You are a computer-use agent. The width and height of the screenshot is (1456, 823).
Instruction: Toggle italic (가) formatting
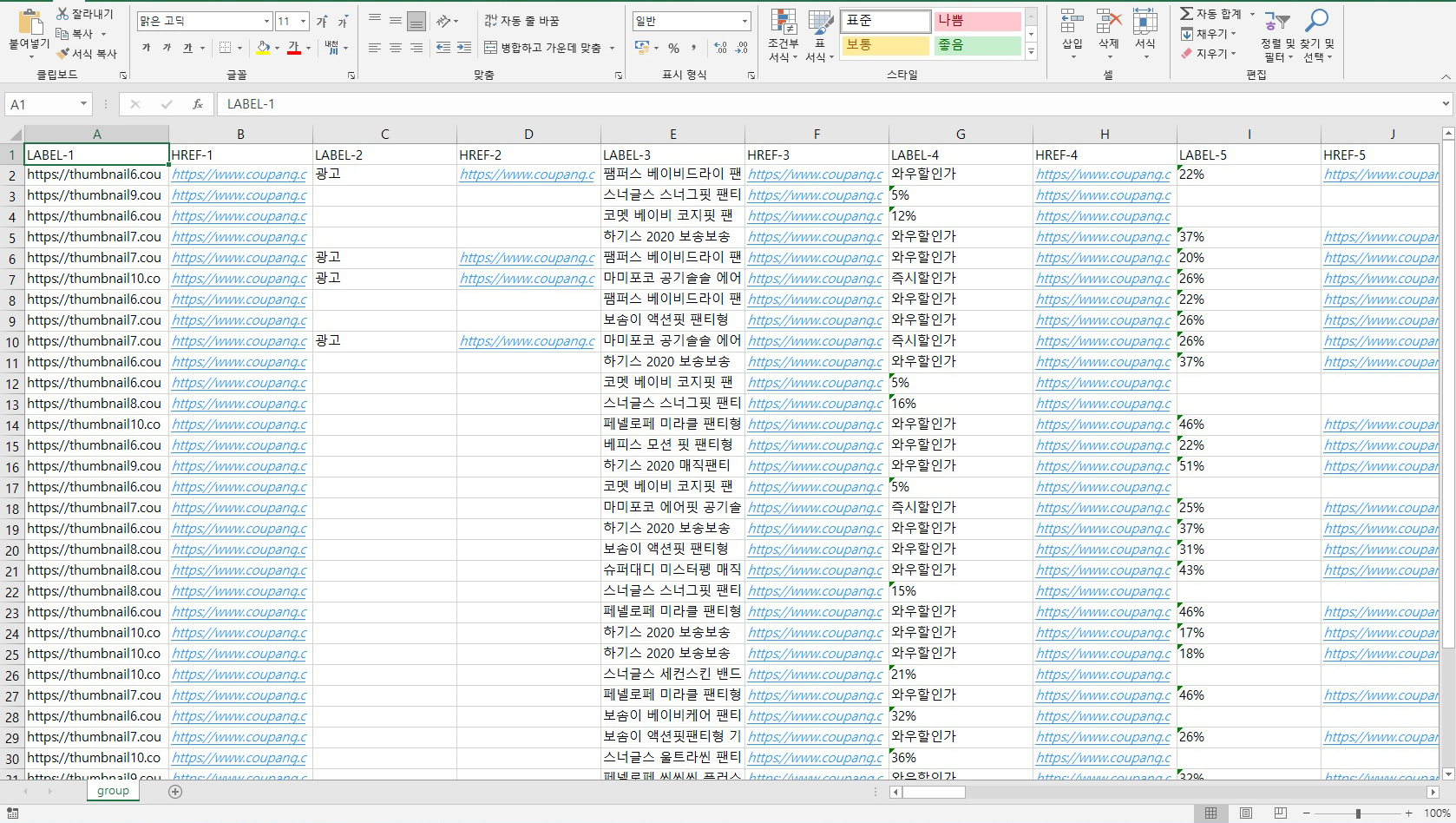point(167,48)
